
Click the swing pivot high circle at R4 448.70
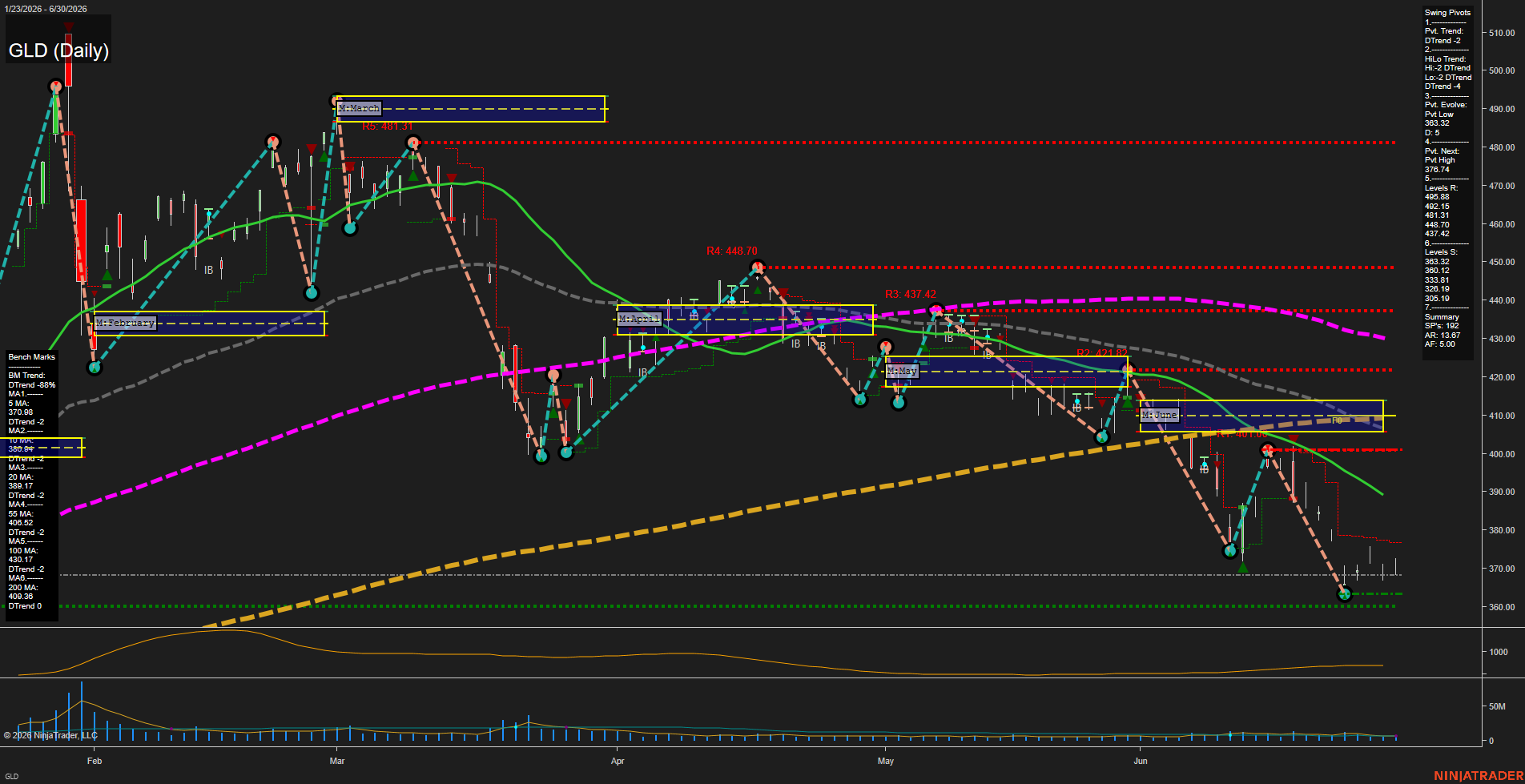click(x=757, y=267)
